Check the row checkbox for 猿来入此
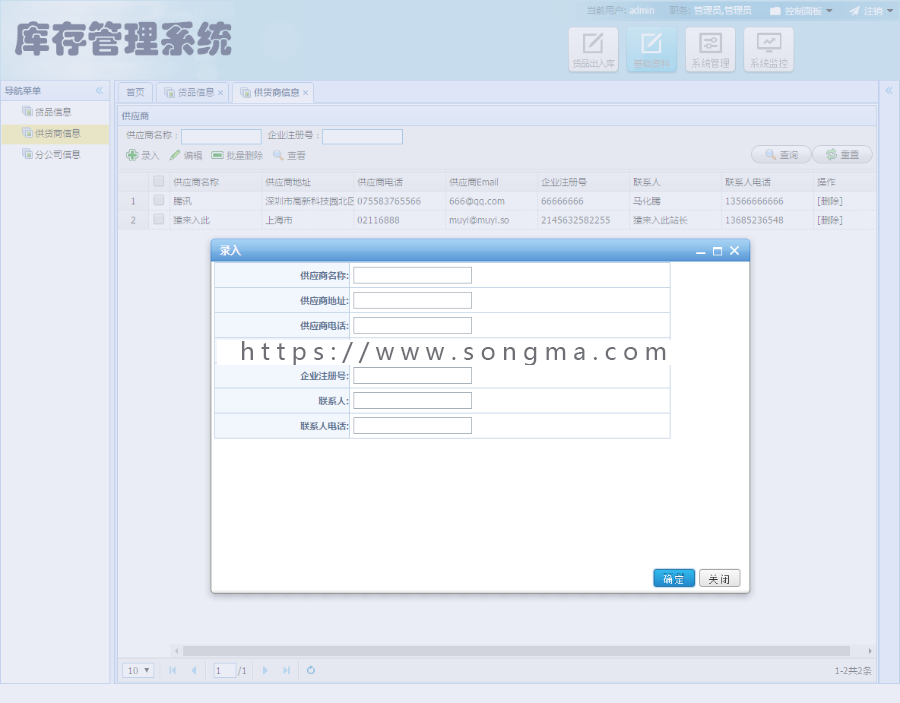 (x=159, y=219)
